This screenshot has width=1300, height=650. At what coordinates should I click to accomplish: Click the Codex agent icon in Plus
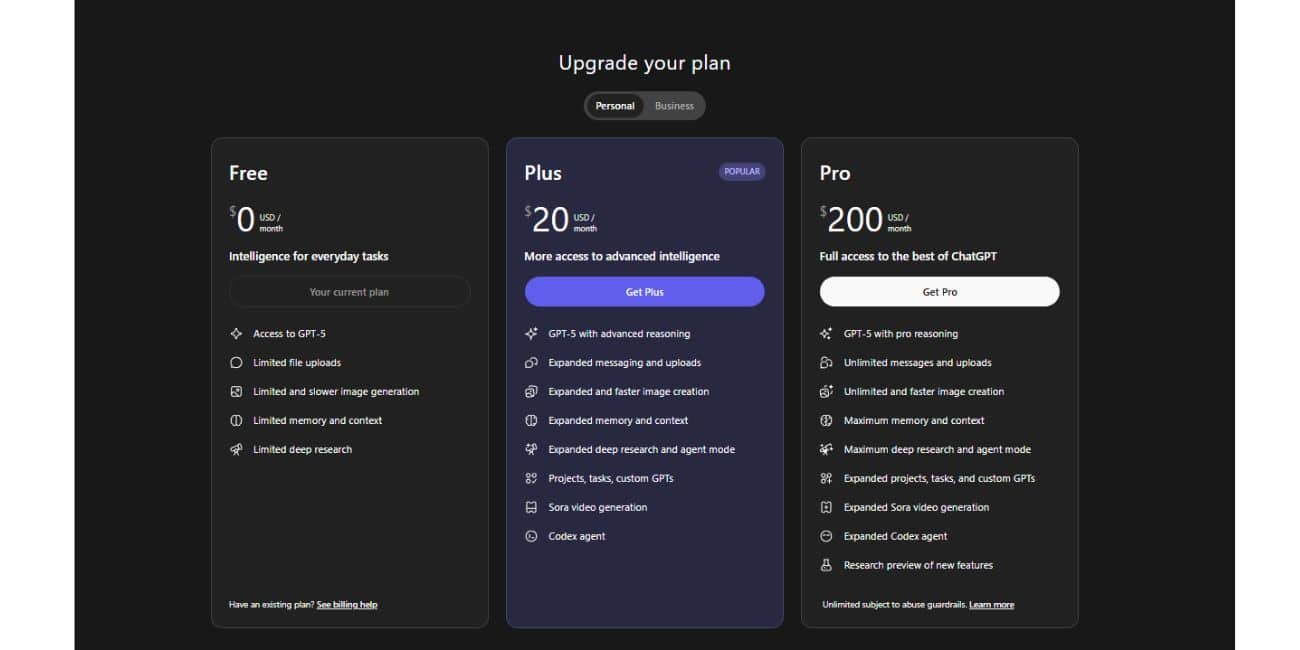coord(531,537)
